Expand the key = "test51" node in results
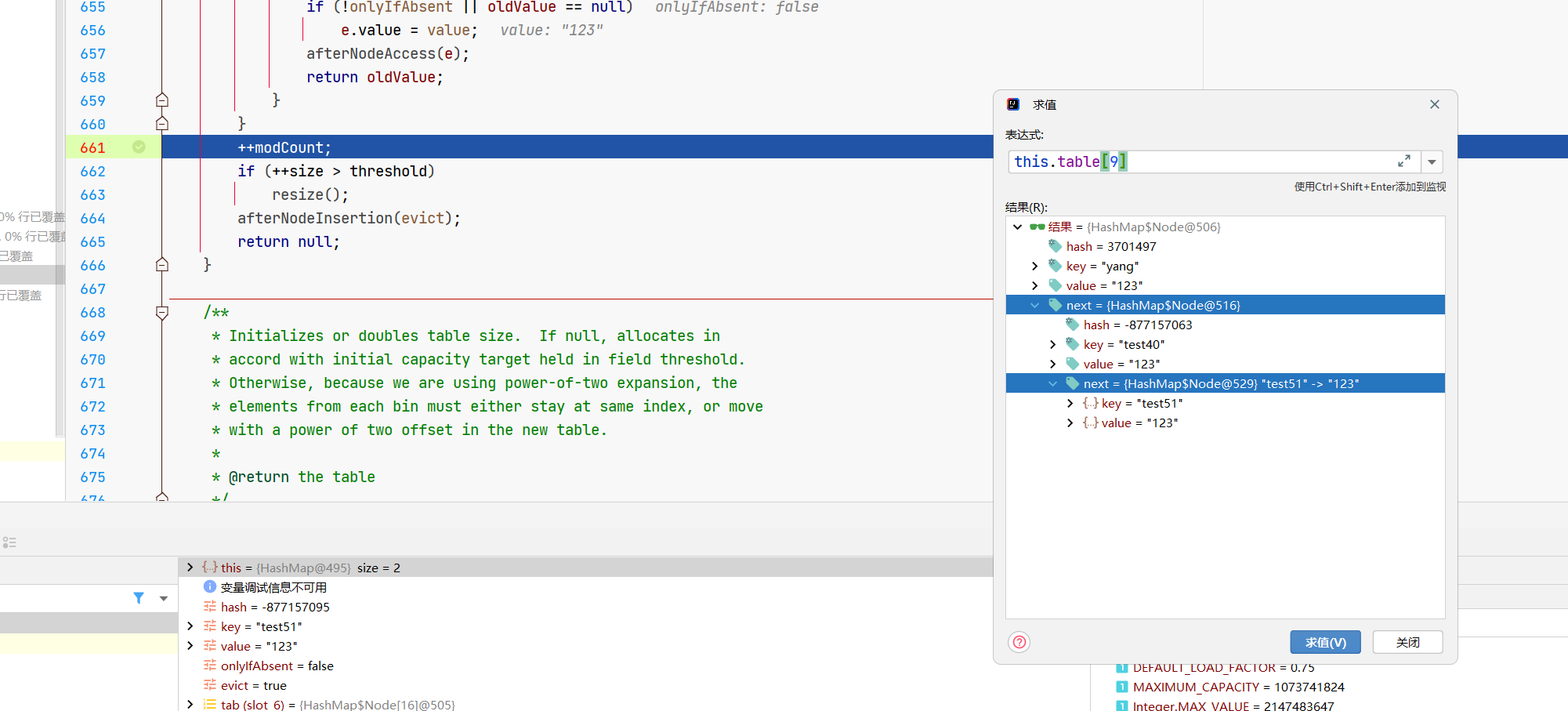This screenshot has width=1568, height=711. point(1070,404)
